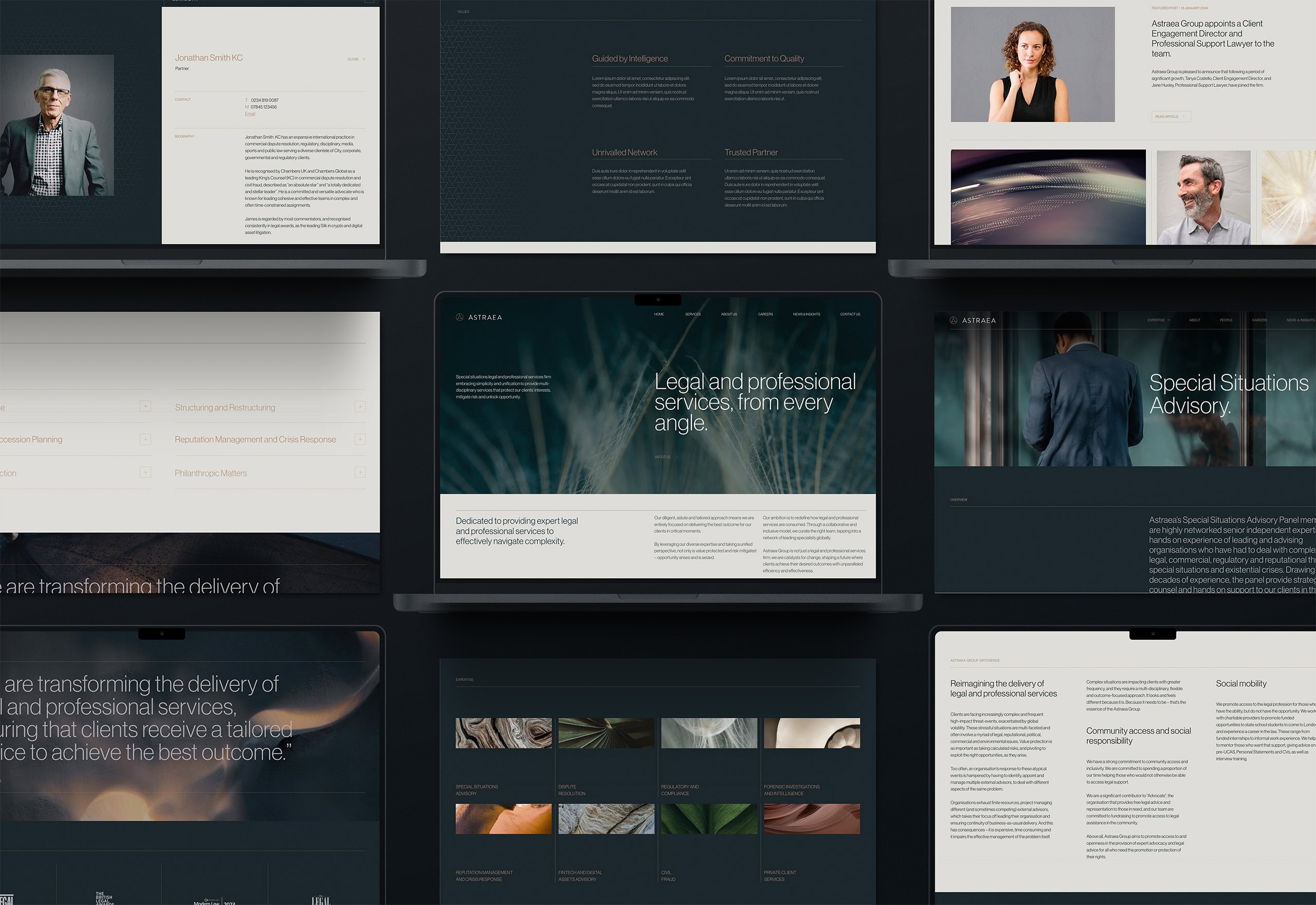This screenshot has width=1316, height=905.
Task: Expand the 'ccession Planning' row plus icon
Action: point(145,439)
